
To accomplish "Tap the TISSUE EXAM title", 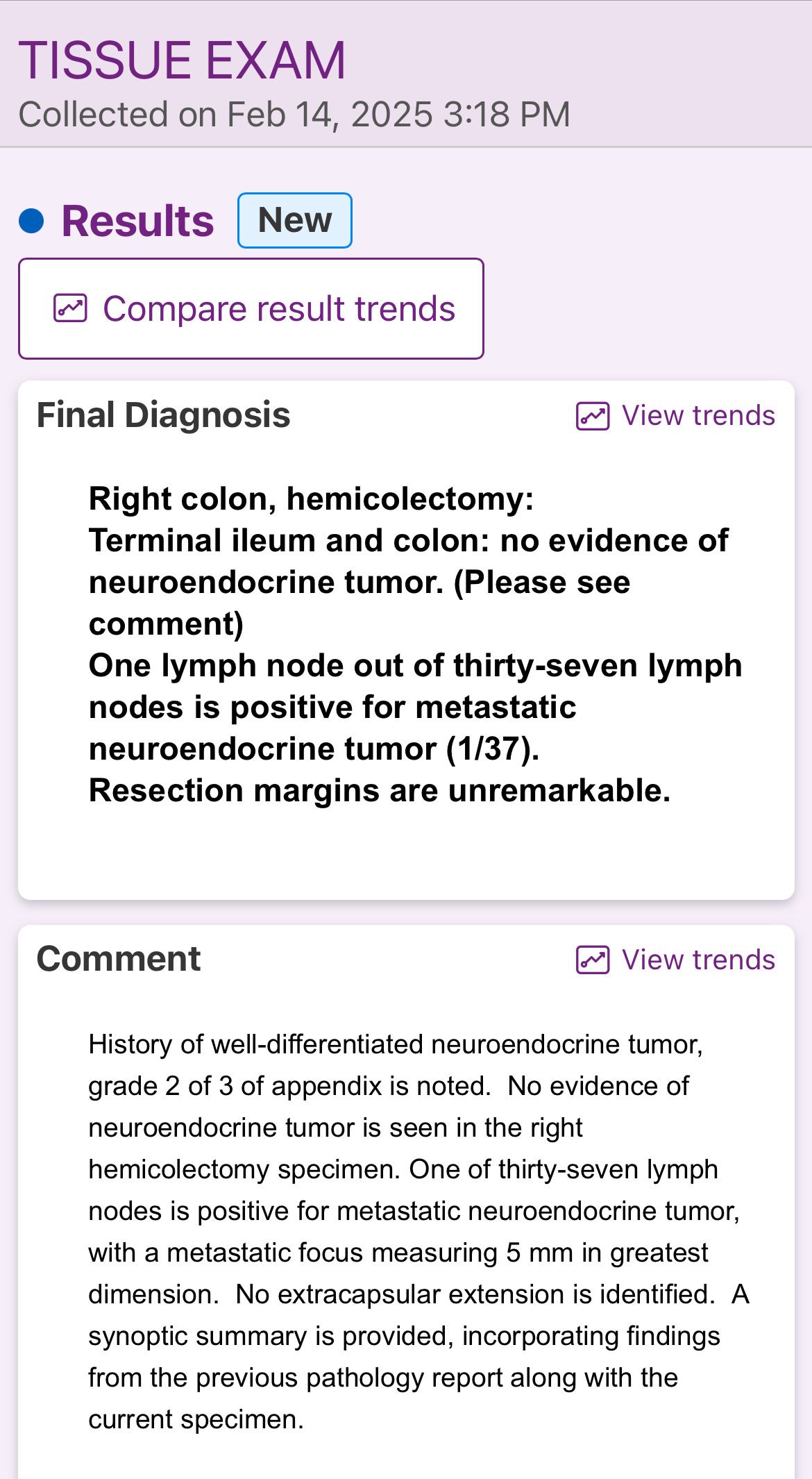I will pos(182,60).
